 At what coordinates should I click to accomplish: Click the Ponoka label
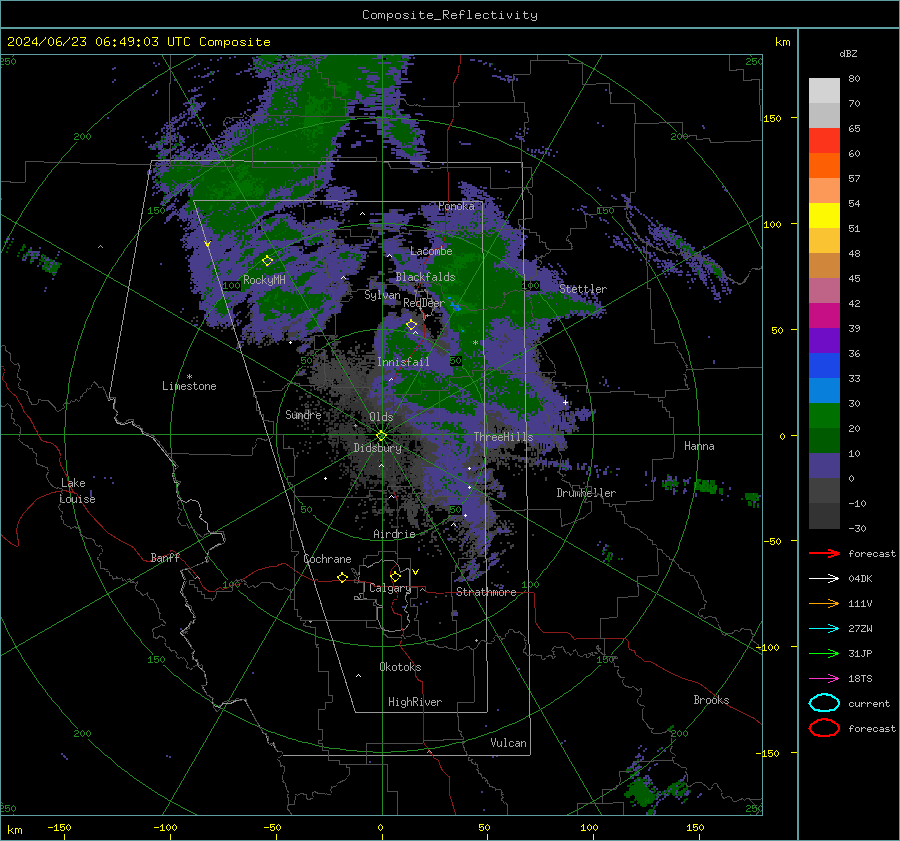[x=456, y=206]
